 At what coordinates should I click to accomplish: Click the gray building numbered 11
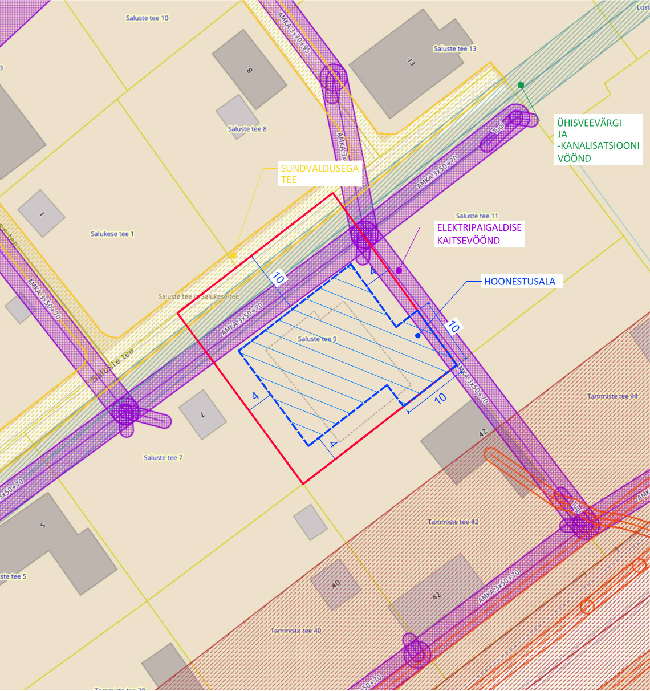point(409,63)
